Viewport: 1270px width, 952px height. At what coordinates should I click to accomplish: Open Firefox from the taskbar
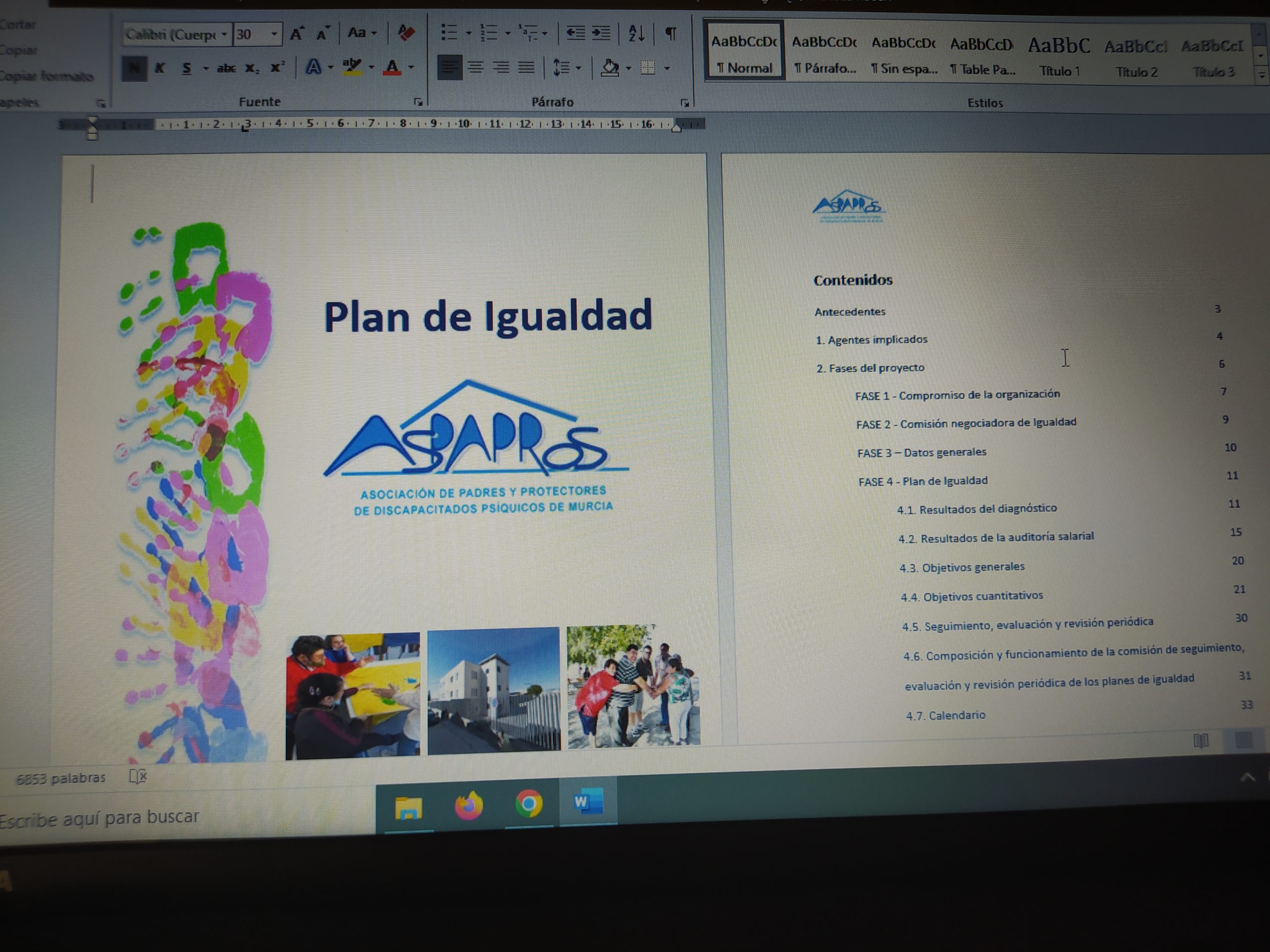click(x=470, y=805)
